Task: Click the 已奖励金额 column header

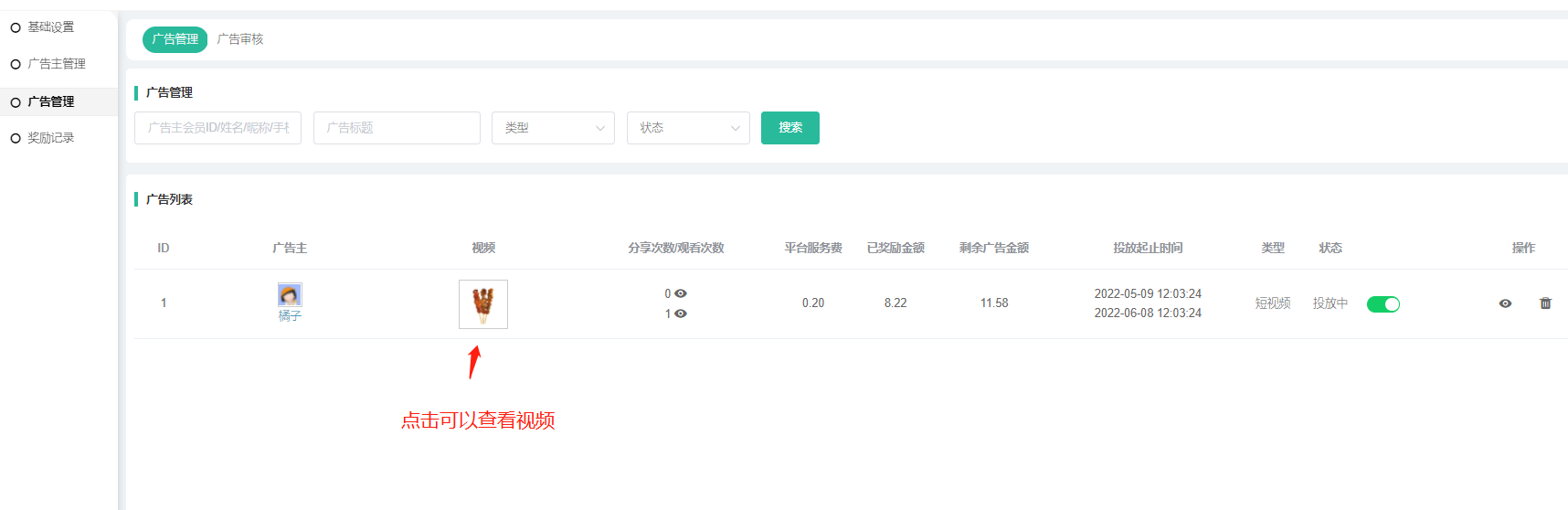Action: tap(895, 248)
